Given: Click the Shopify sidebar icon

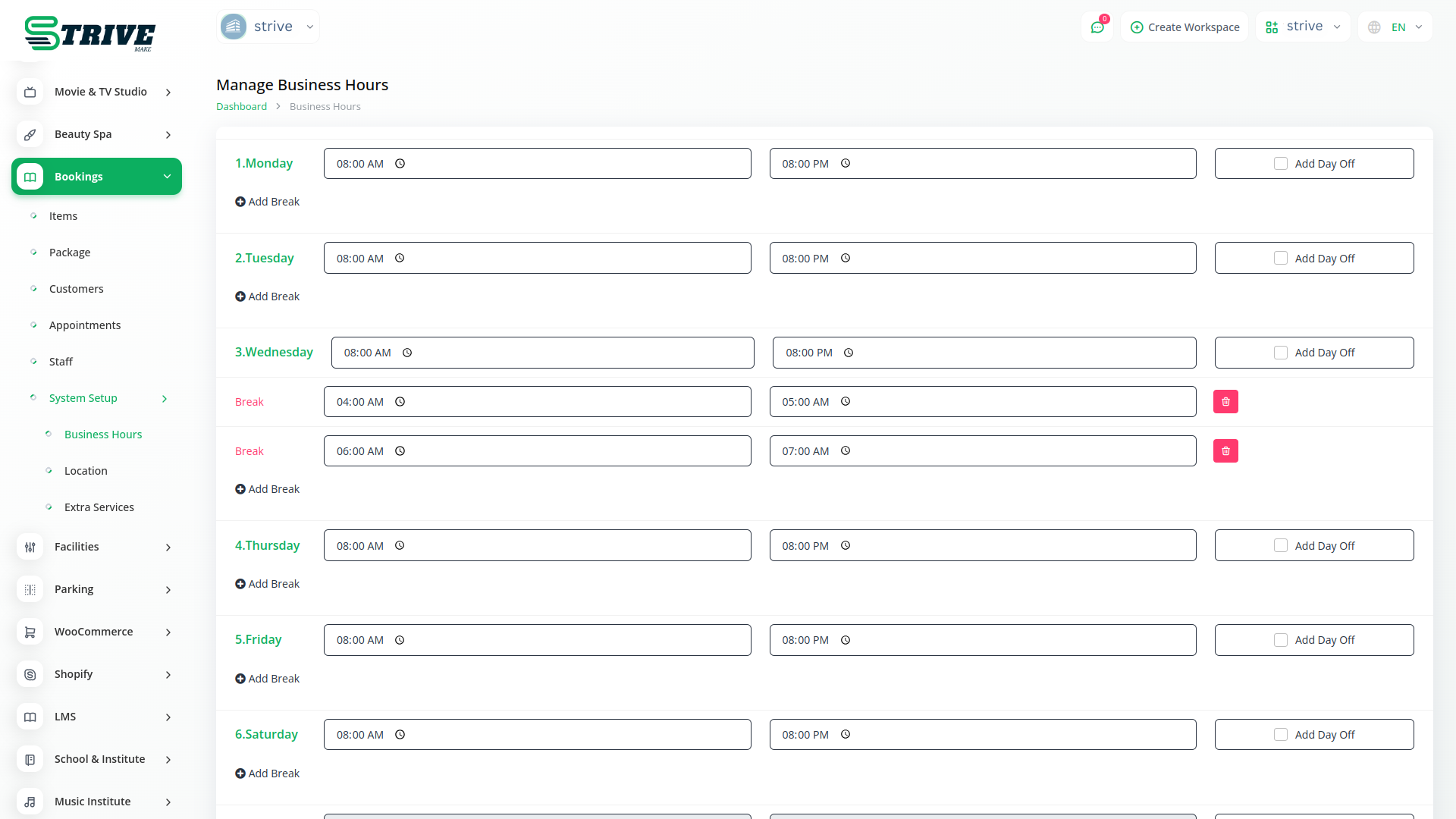Looking at the screenshot, I should 30,674.
